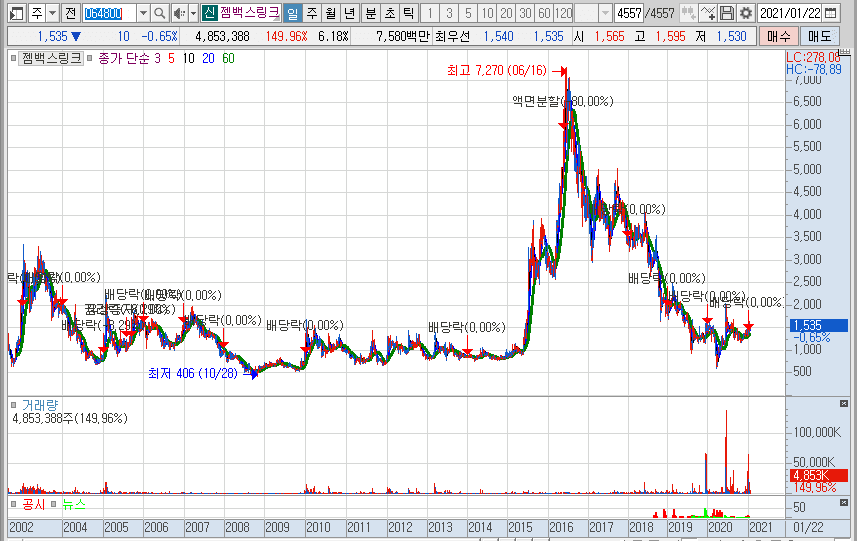Click the speaker sound icon
Image resolution: width=857 pixels, height=541 pixels.
pyautogui.click(x=178, y=13)
